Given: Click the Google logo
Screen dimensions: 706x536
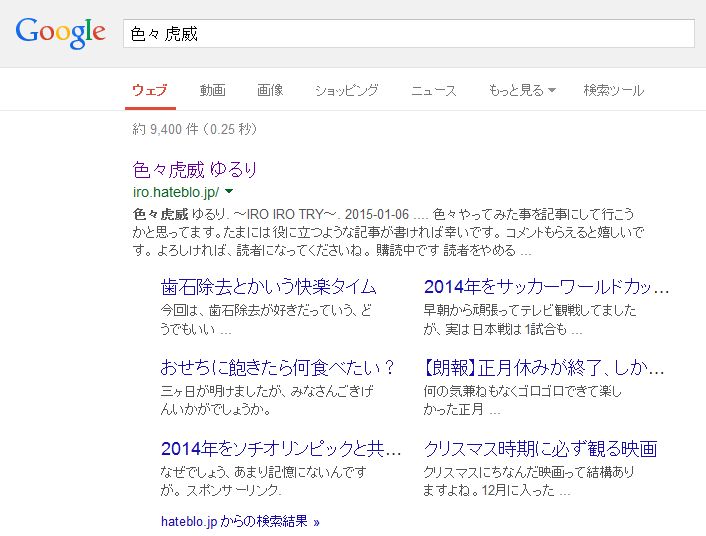Looking at the screenshot, I should tap(60, 33).
